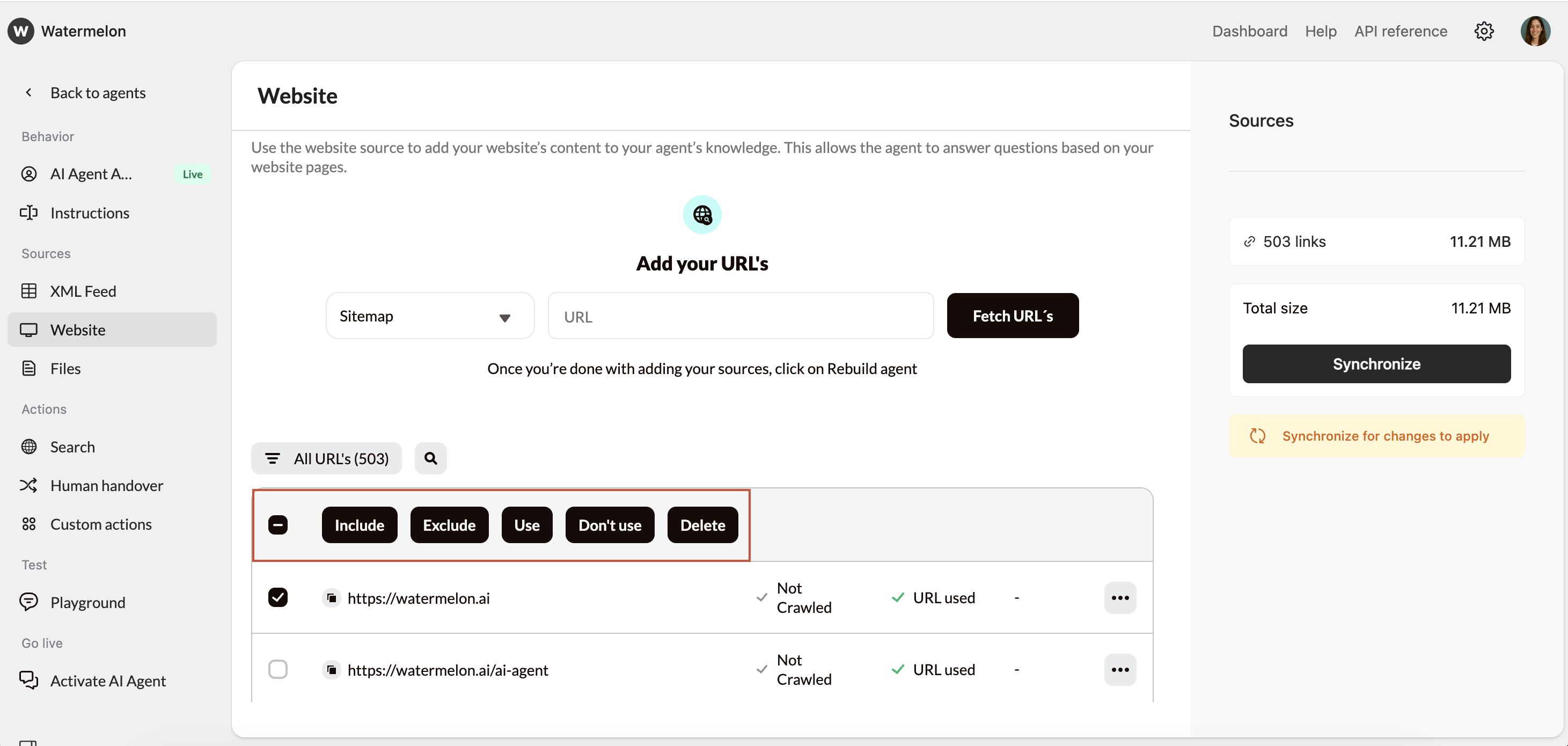Open the API reference page
This screenshot has width=1568, height=746.
[x=1401, y=31]
